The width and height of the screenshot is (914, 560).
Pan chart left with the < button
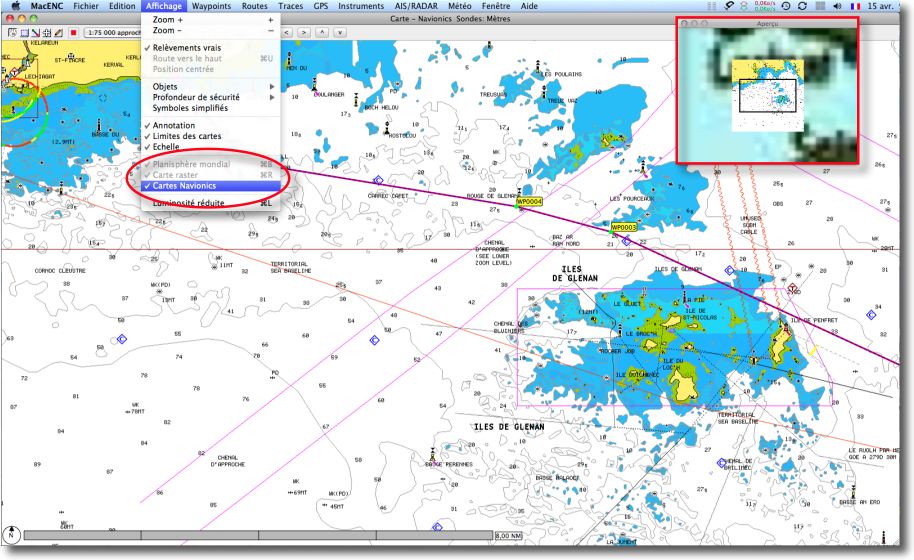[x=286, y=33]
